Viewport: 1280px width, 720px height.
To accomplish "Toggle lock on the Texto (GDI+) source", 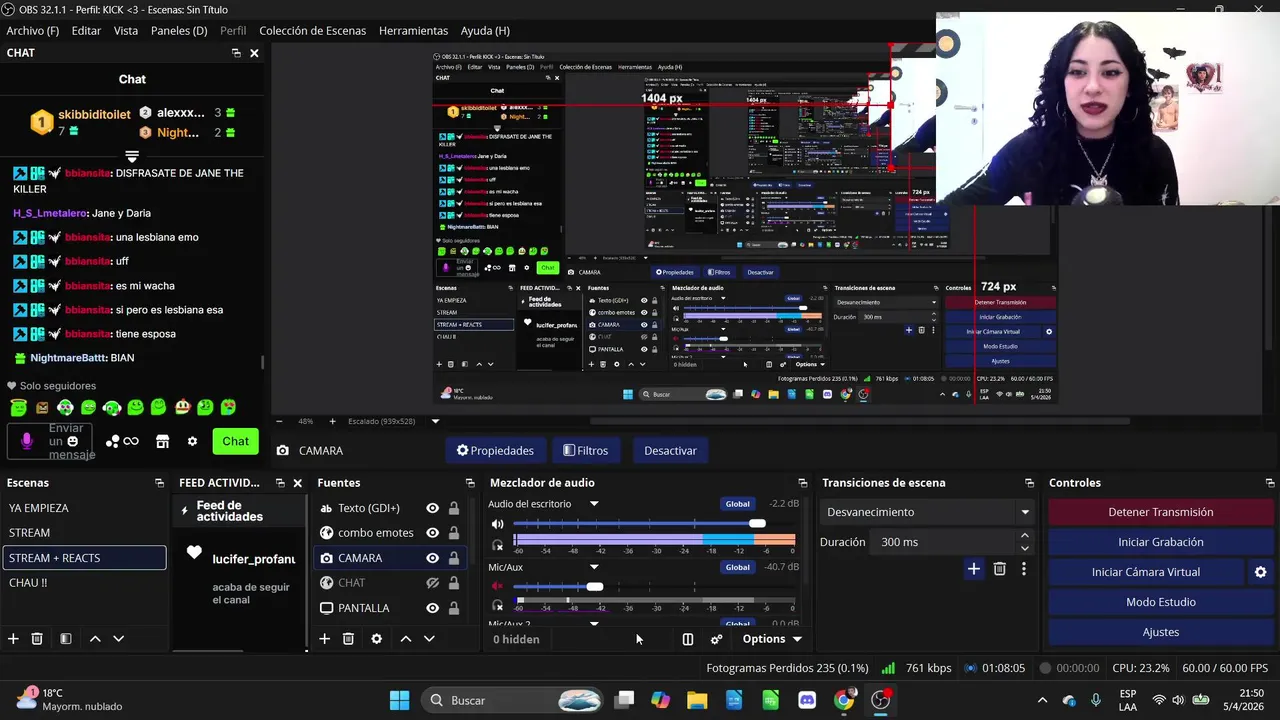I will 454,508.
